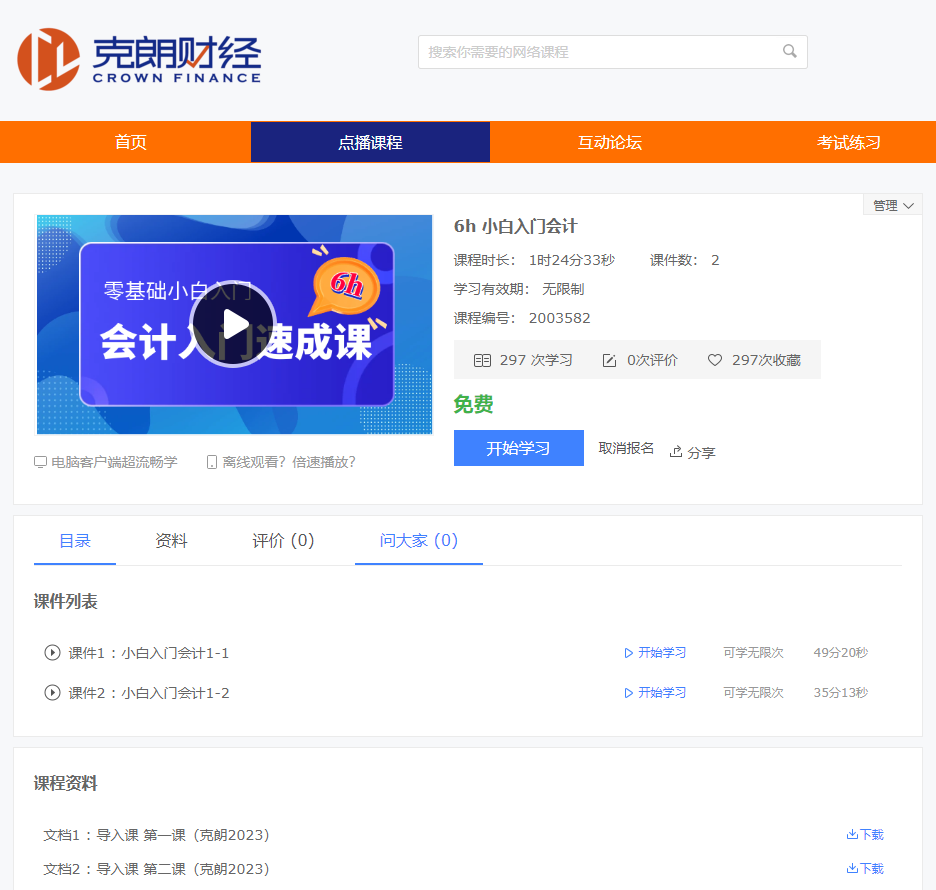Click the 课程资料 heading
The height and width of the screenshot is (890, 936).
(66, 784)
